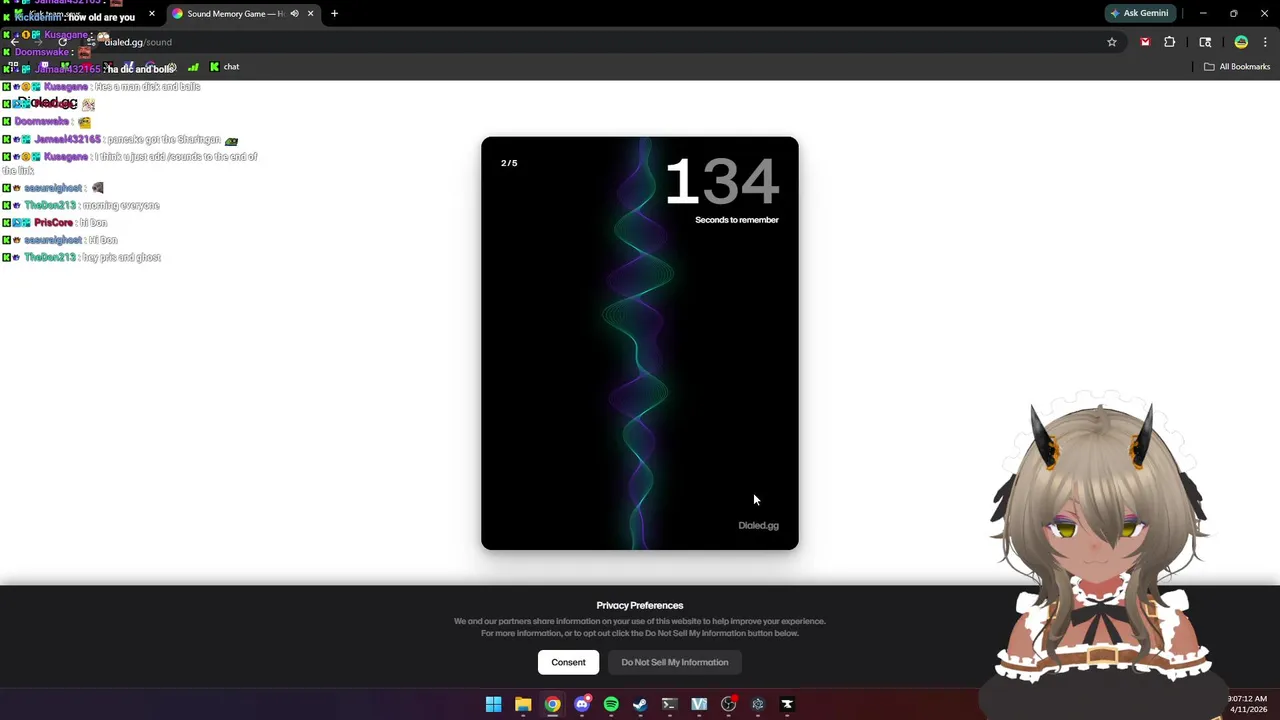Open the Windows Start menu

point(493,704)
